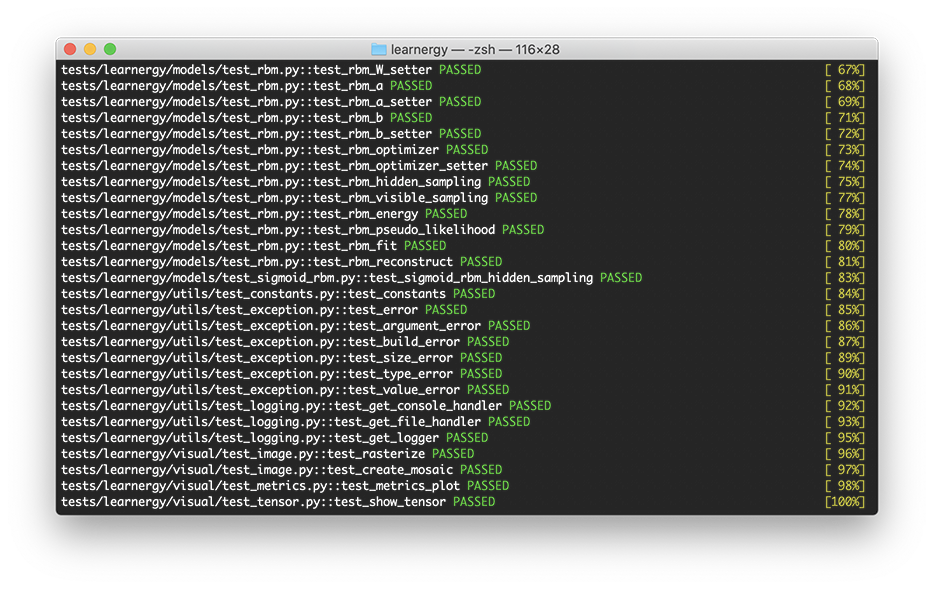
Task: Click the test_rbm_optimizer_setter line
Action: pos(299,166)
